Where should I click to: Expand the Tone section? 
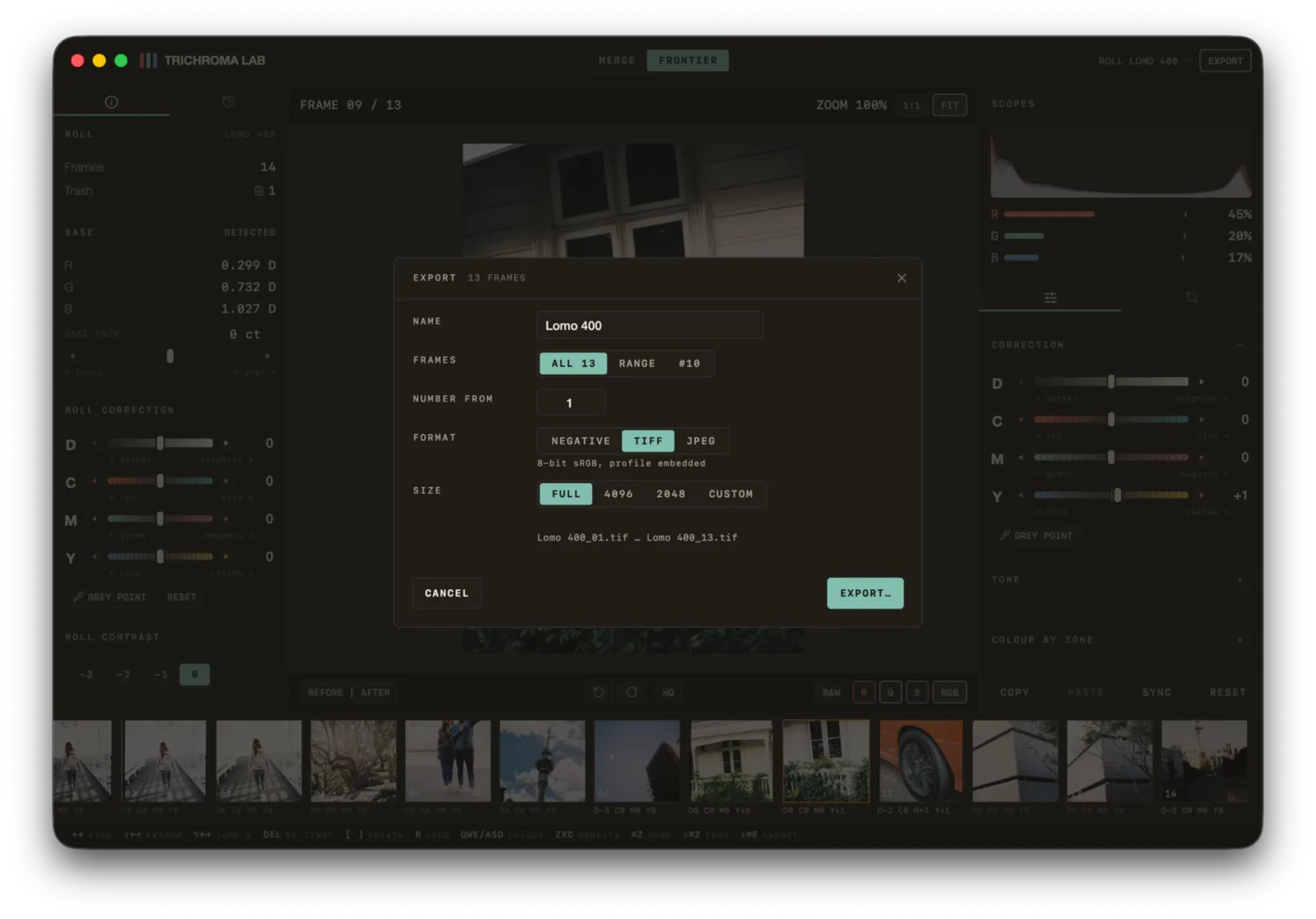pos(1240,580)
